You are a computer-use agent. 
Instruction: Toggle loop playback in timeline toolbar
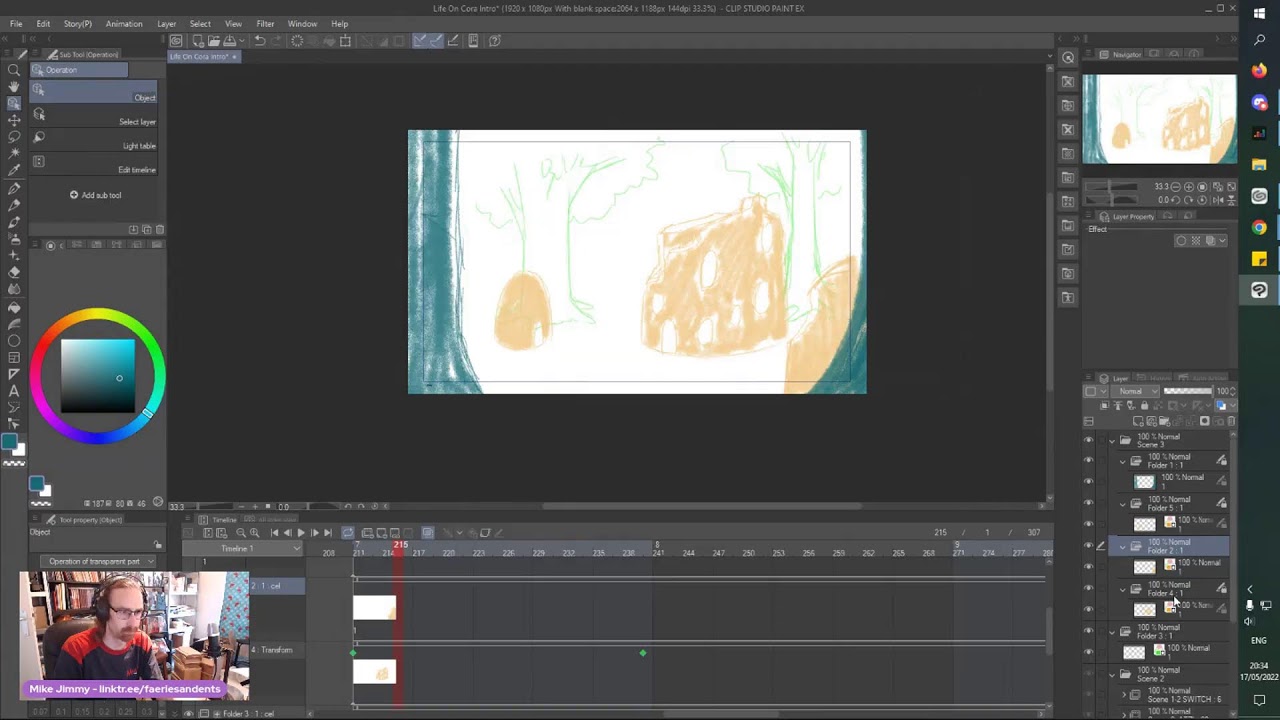click(x=348, y=533)
